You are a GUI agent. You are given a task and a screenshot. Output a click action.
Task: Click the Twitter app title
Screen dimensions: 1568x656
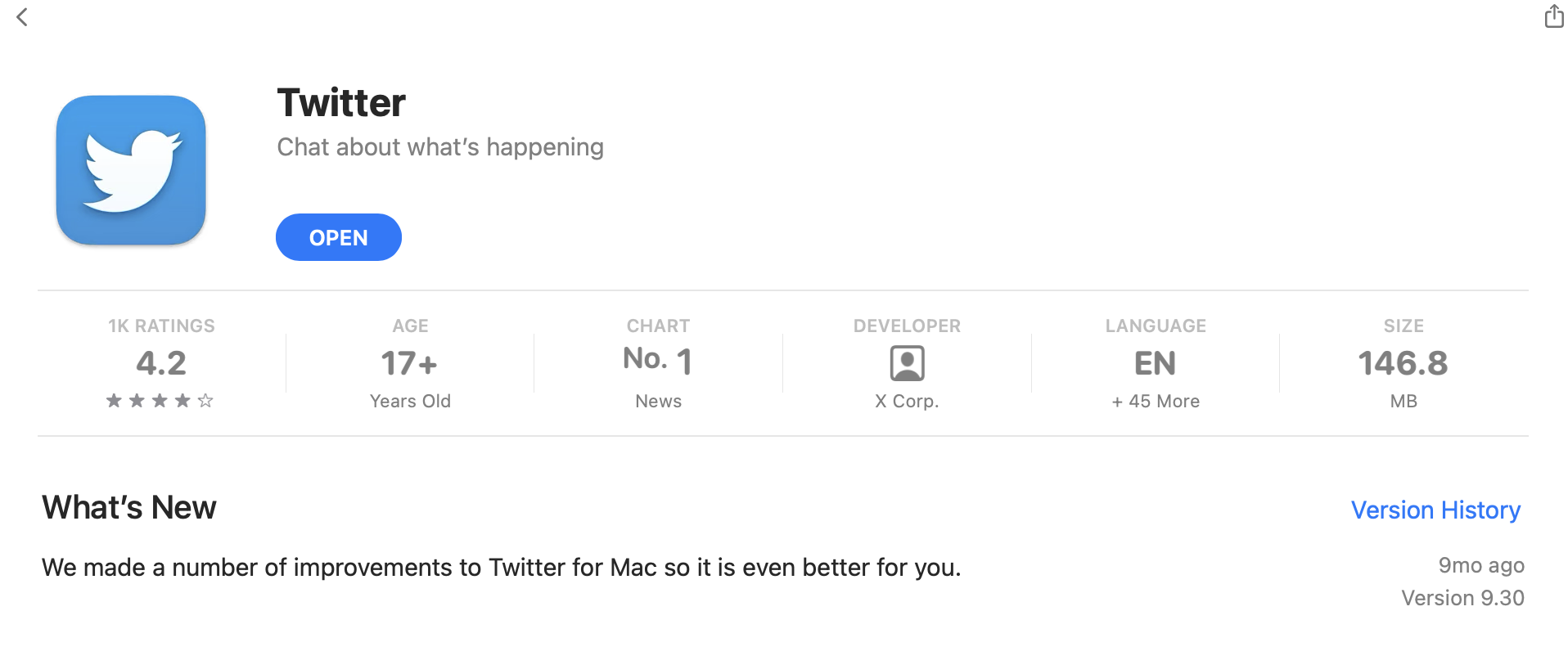(341, 103)
